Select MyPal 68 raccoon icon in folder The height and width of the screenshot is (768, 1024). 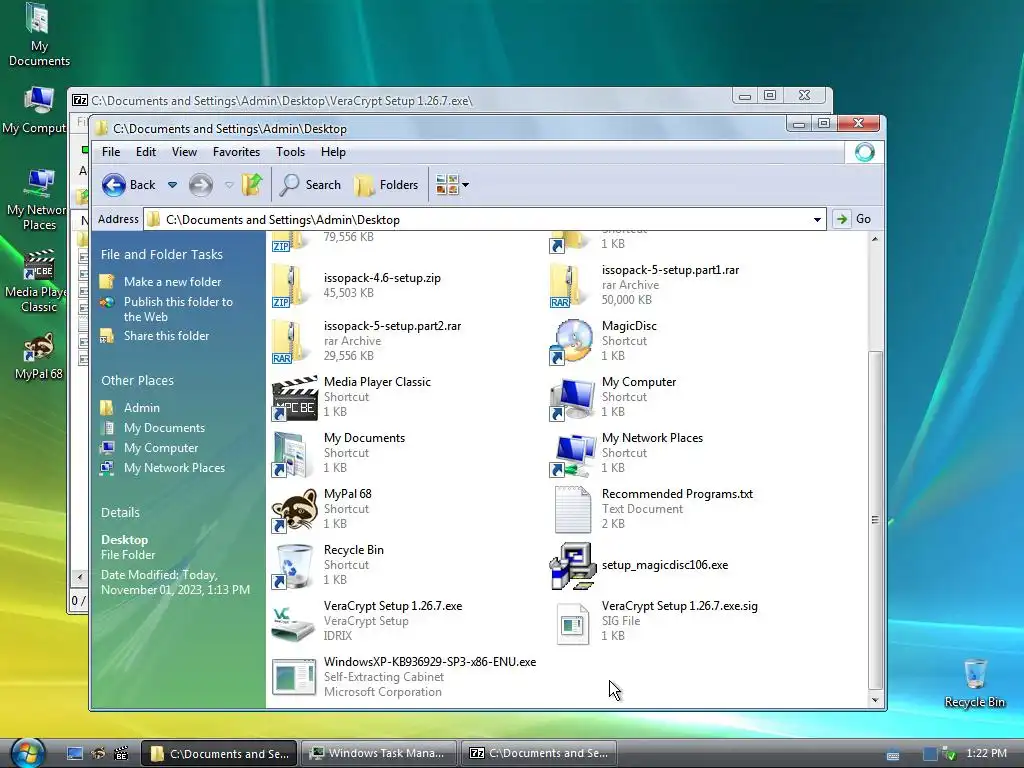pyautogui.click(x=294, y=510)
